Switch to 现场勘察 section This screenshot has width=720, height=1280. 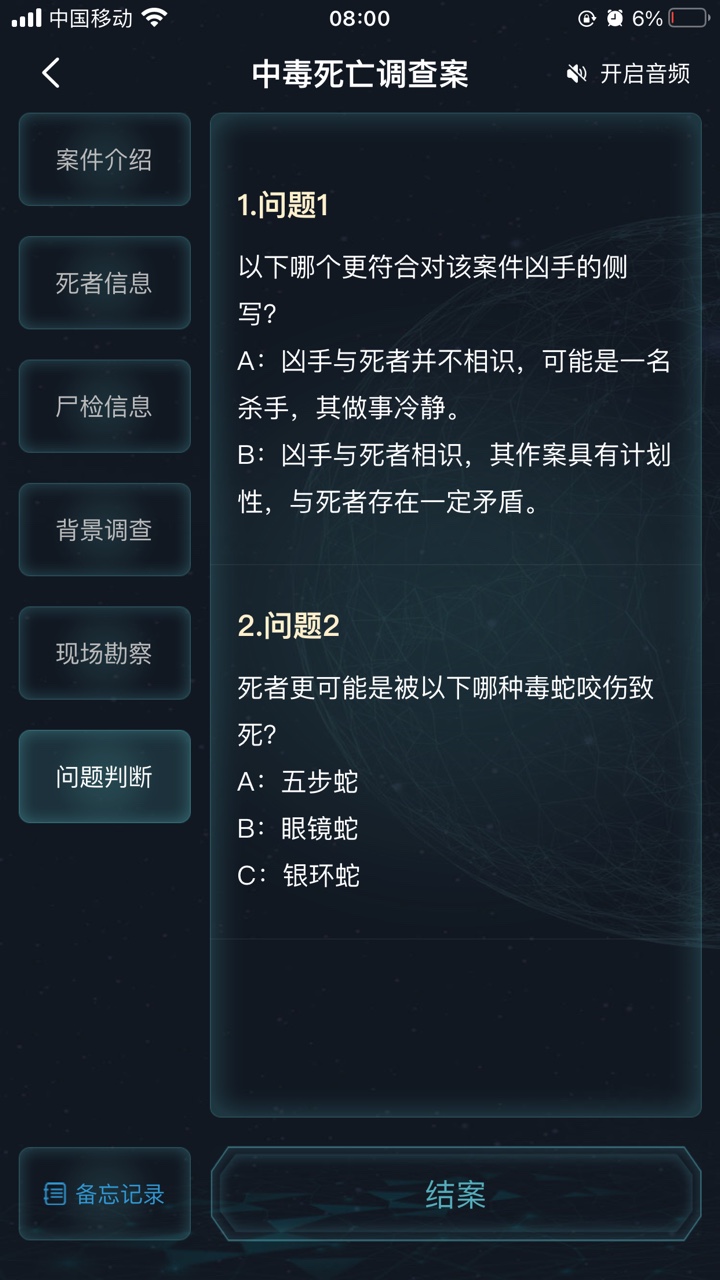[x=104, y=653]
